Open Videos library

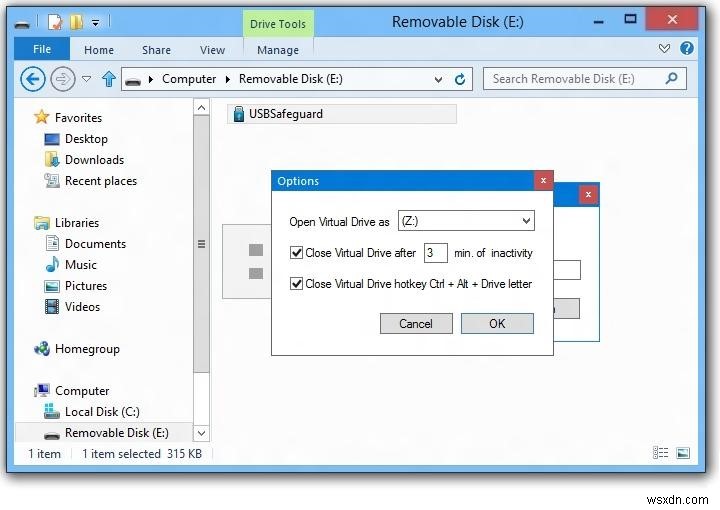(x=82, y=307)
